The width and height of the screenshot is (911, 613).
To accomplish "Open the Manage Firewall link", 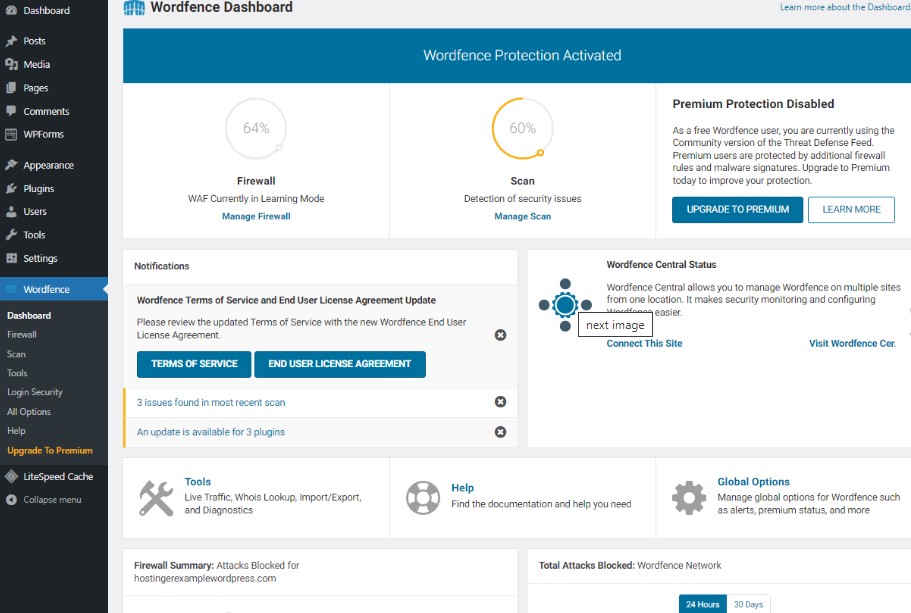I will (256, 216).
